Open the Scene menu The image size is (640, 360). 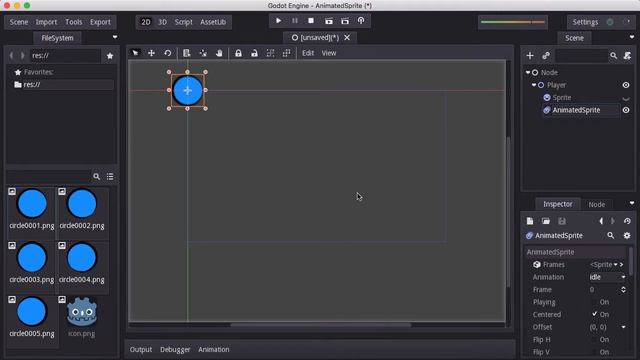[x=19, y=22]
